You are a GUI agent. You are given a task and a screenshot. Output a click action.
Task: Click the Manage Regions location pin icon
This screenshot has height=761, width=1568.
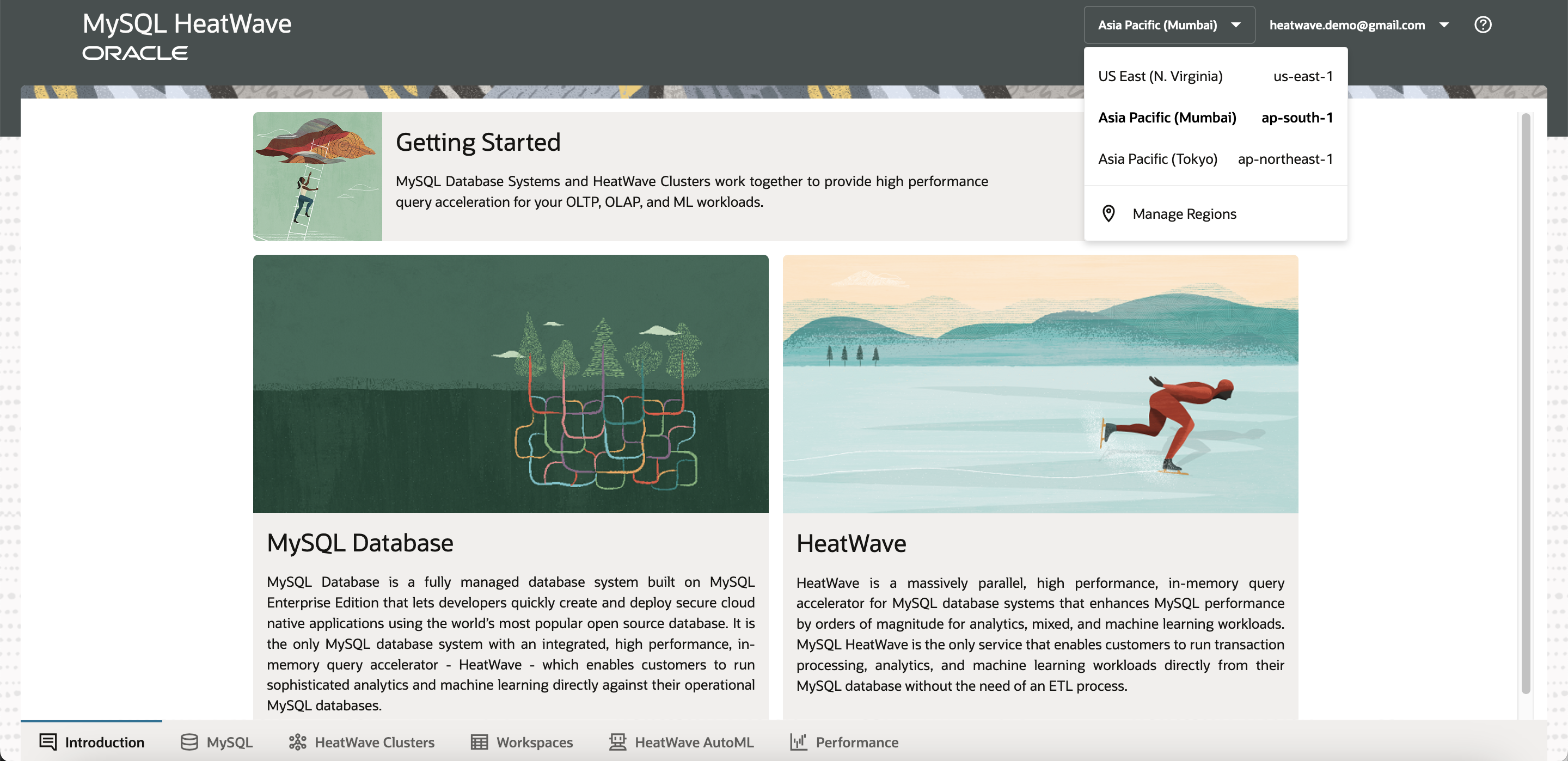[x=1108, y=214]
